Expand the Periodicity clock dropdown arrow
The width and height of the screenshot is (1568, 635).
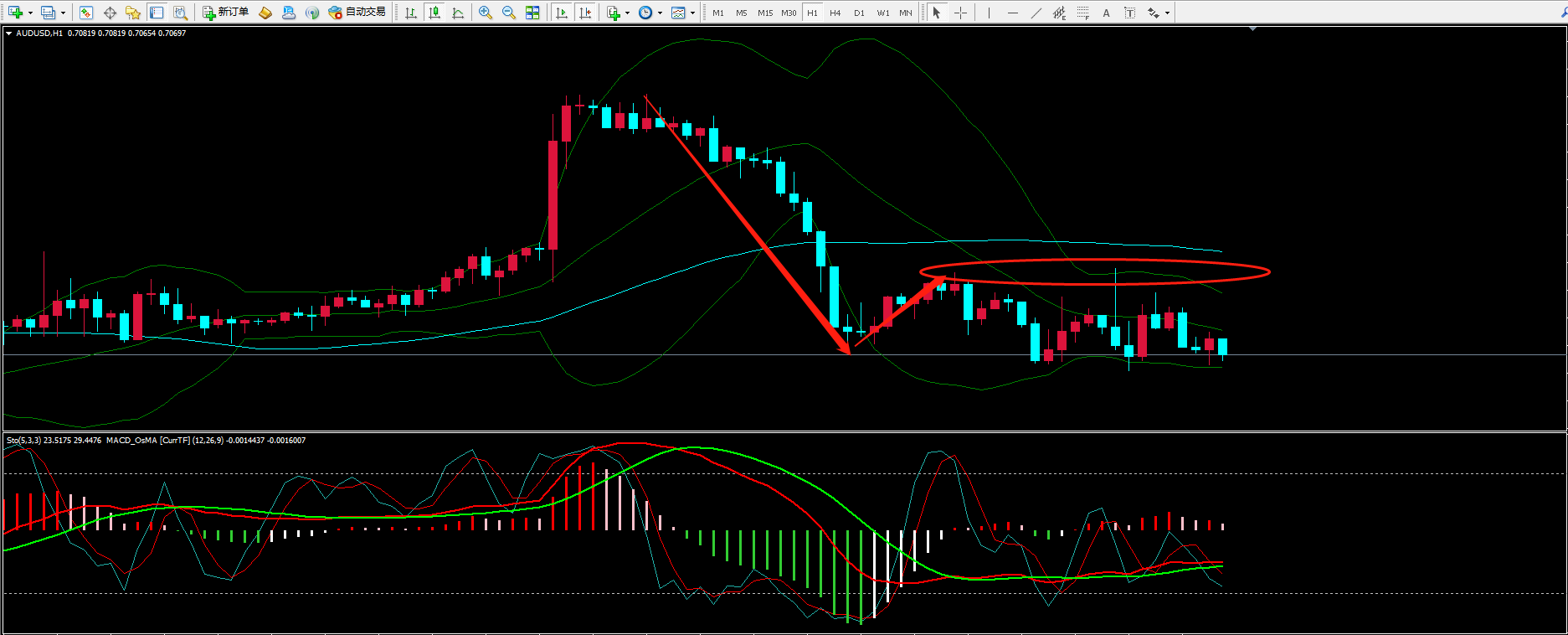(660, 13)
